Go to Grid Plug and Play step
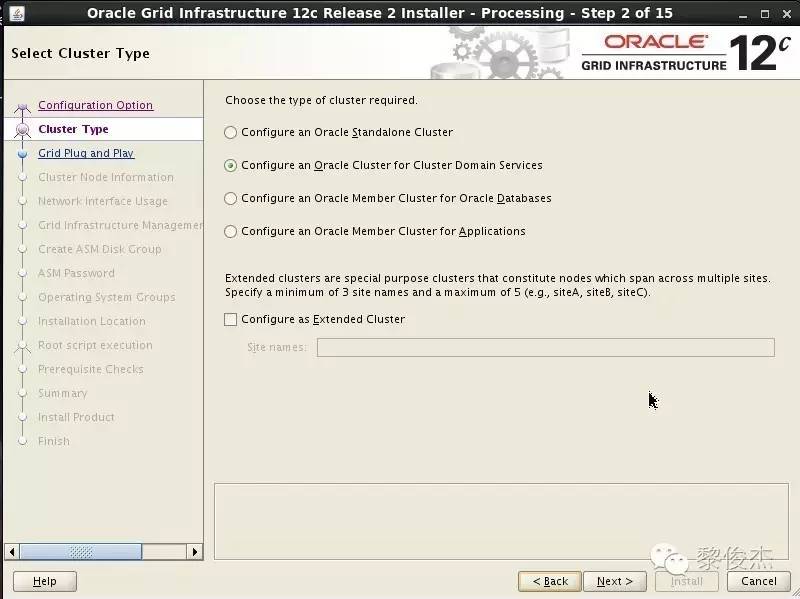The width and height of the screenshot is (800, 599). (x=86, y=153)
